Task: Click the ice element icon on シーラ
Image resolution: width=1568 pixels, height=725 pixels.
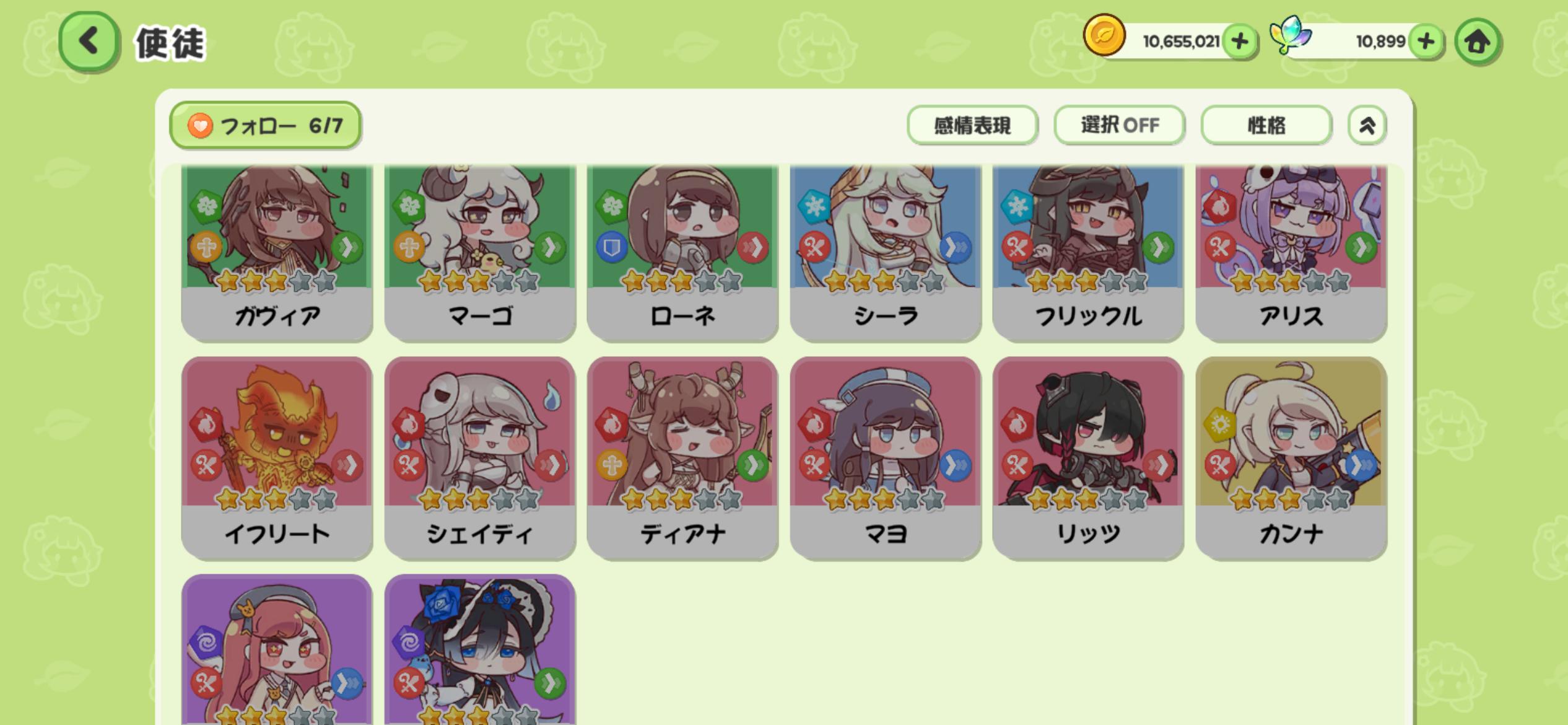Action: [814, 207]
